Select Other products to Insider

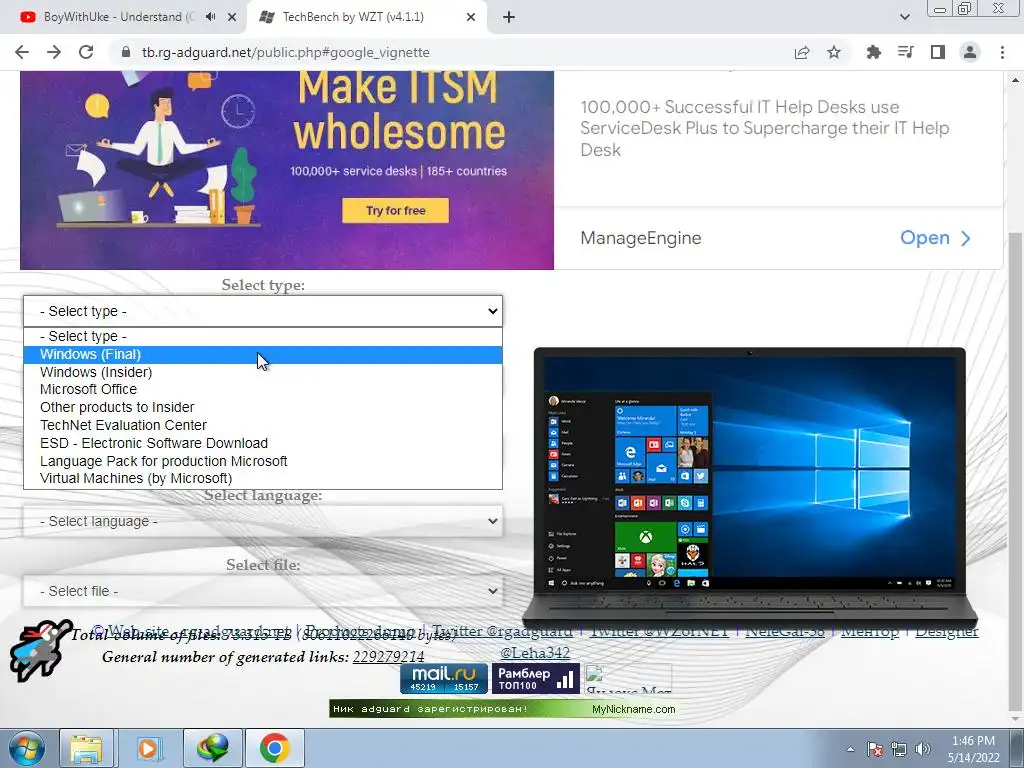tap(263, 408)
